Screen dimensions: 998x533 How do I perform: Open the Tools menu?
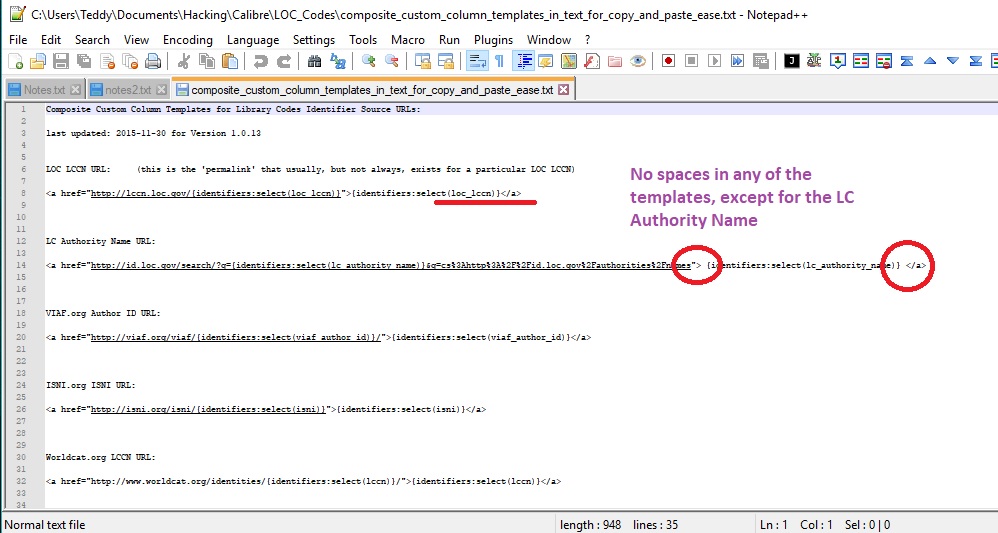363,39
